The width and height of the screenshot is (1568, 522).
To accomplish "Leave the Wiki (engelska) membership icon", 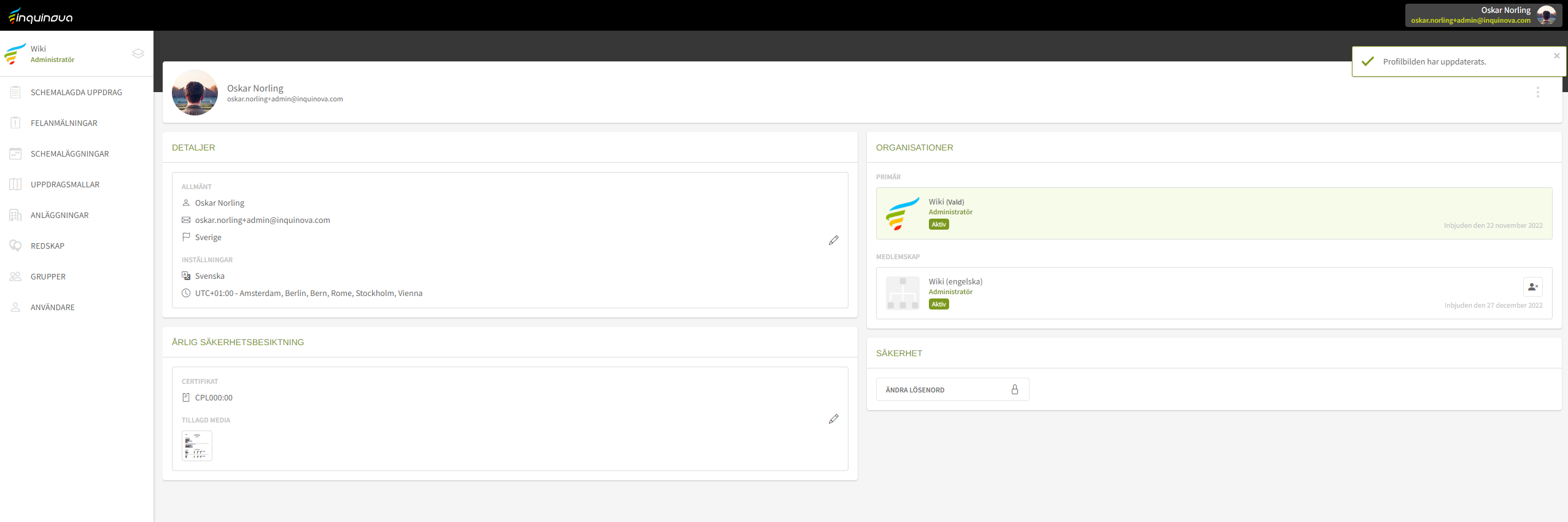I will click(1532, 287).
